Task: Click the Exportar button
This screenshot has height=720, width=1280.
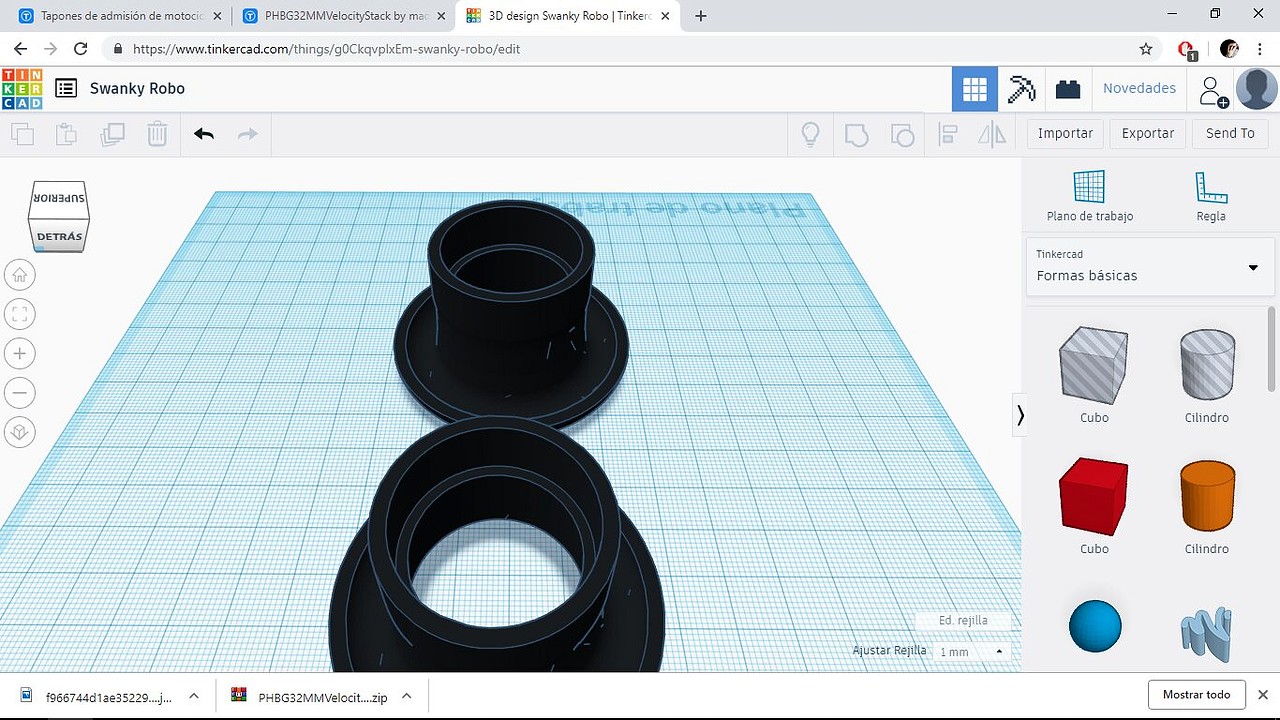Action: 1148,133
